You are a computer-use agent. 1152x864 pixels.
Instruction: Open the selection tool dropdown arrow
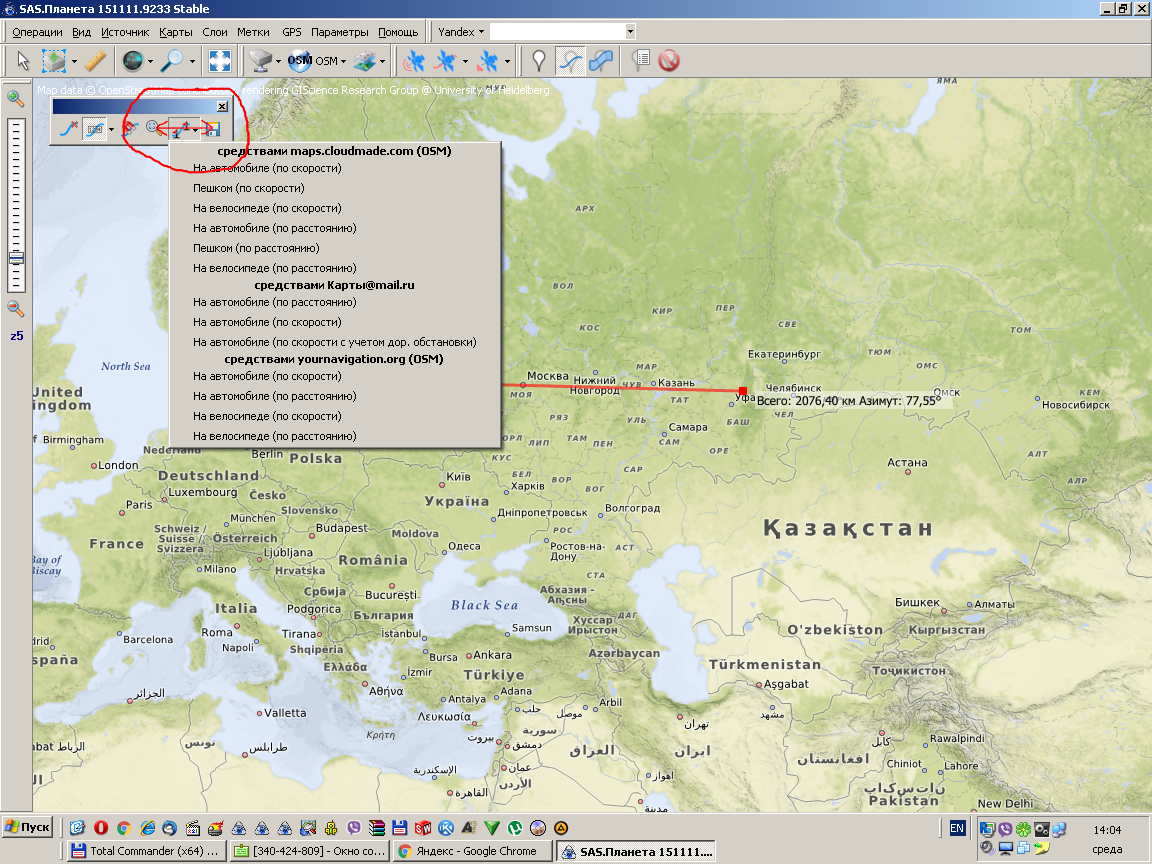pos(73,62)
